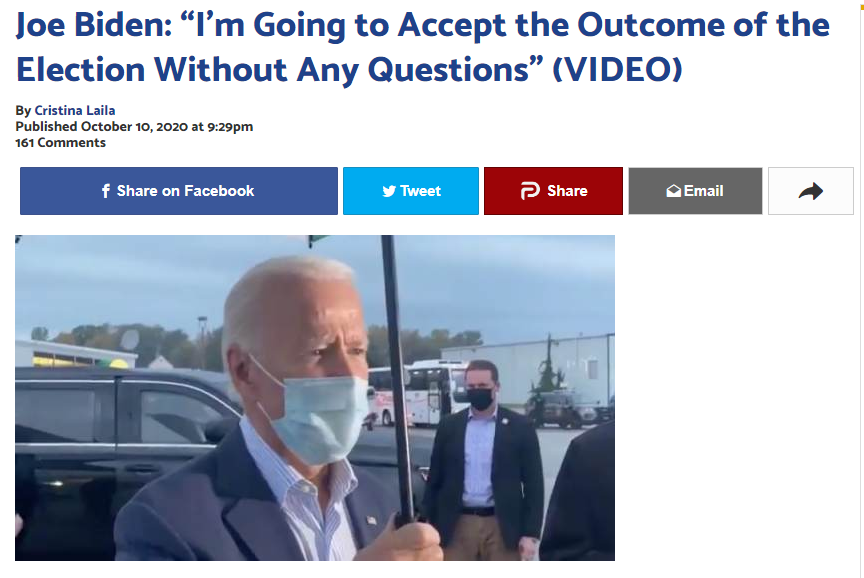Open the Joe Biden article headline
This screenshot has height=578, width=864.
[423, 47]
